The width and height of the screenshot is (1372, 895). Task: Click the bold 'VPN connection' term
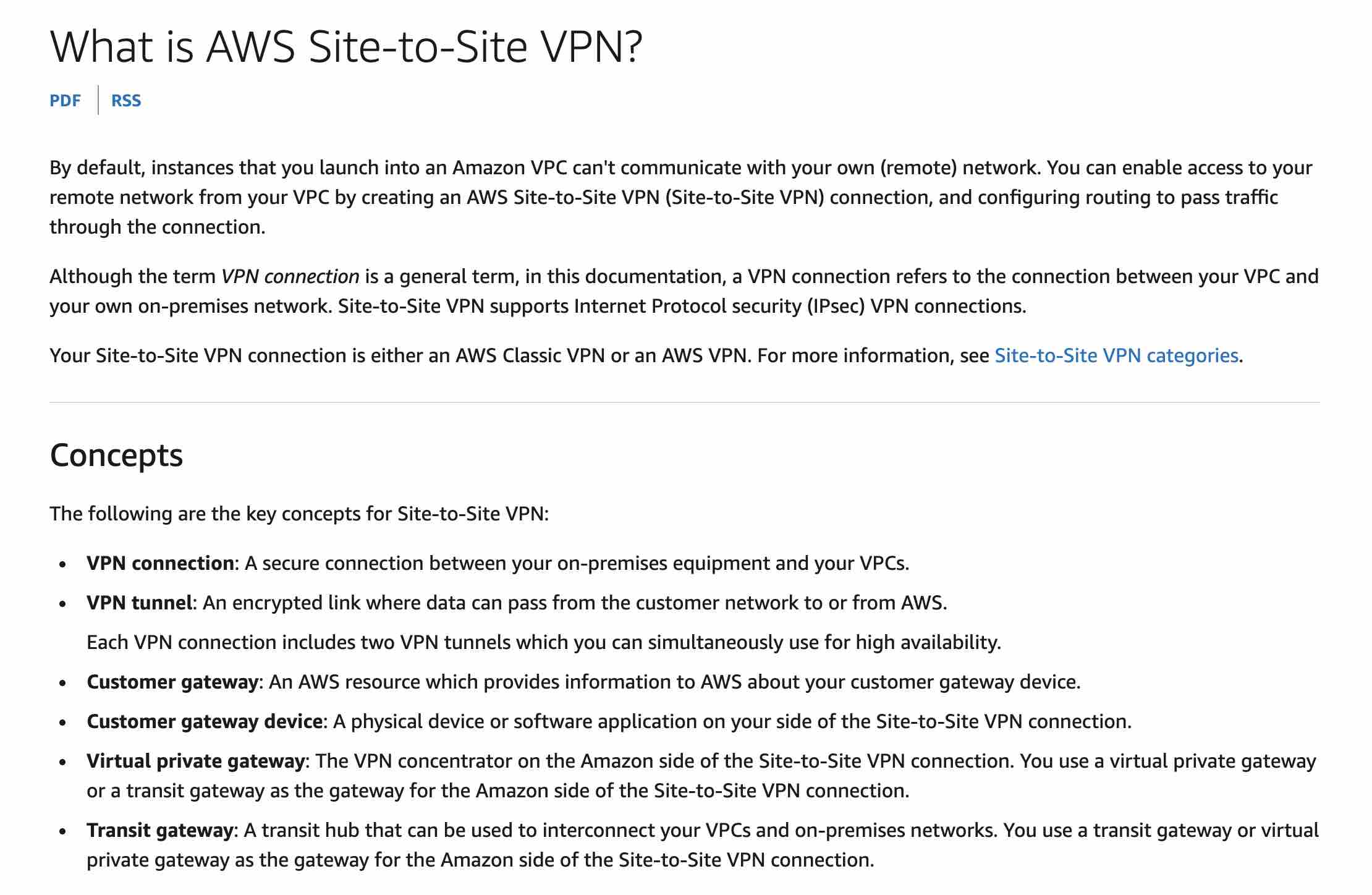[160, 563]
